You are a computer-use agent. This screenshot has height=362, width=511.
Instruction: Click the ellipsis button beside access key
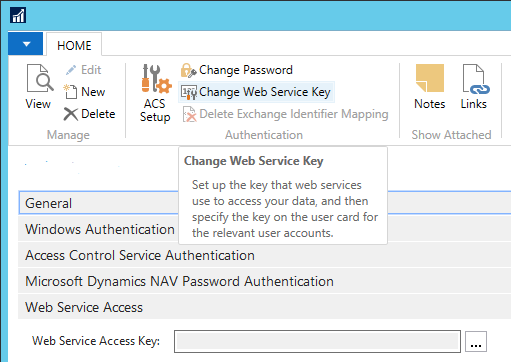[476, 342]
